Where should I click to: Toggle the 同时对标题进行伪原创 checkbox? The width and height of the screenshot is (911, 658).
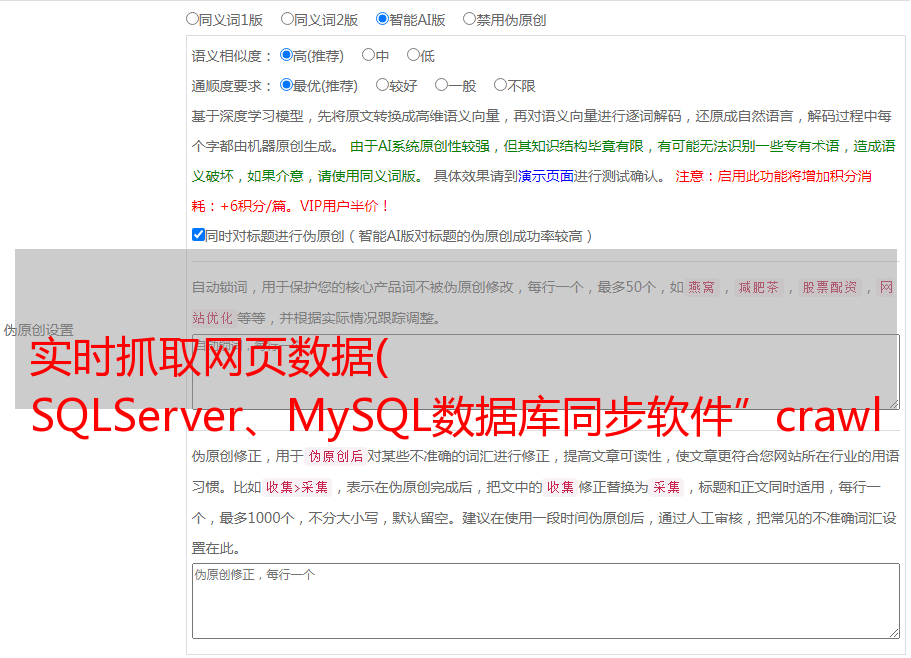[x=198, y=235]
